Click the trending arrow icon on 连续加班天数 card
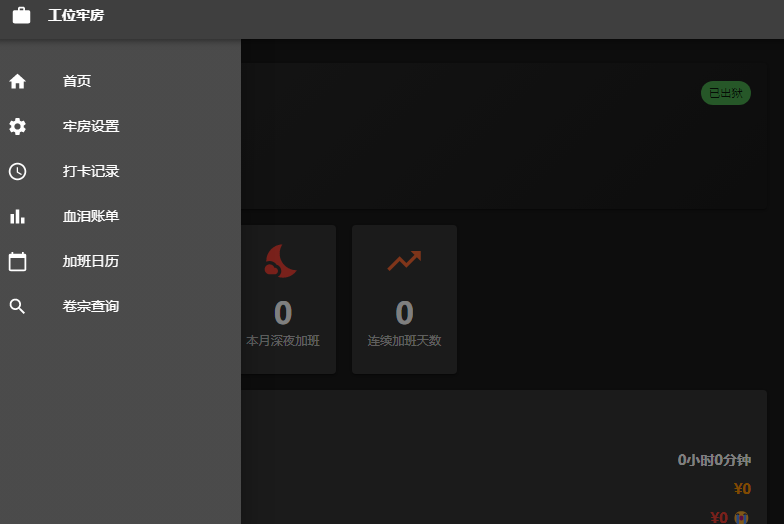This screenshot has height=524, width=784. pos(404,260)
